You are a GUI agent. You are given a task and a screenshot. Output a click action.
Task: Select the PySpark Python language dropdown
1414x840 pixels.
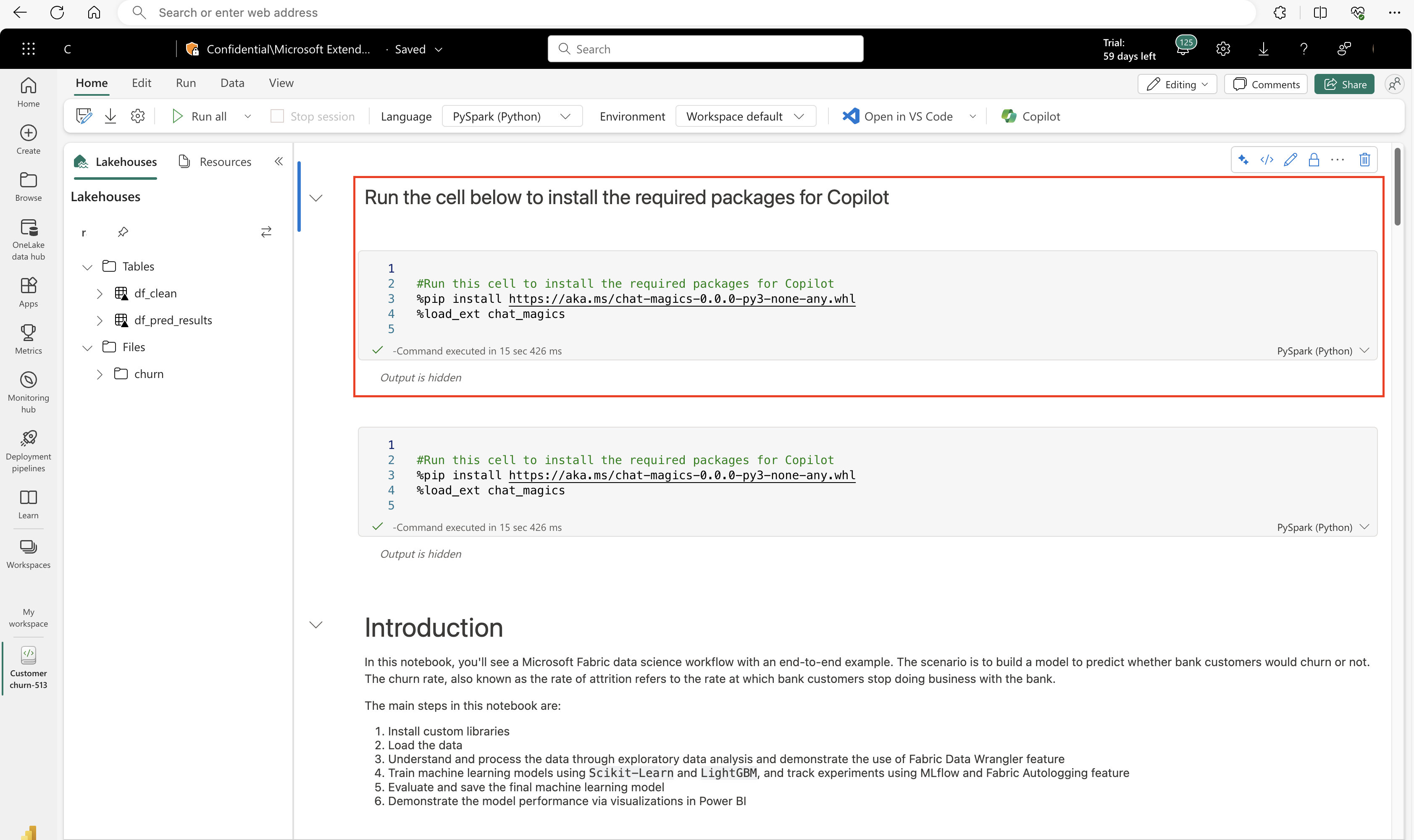coord(509,116)
